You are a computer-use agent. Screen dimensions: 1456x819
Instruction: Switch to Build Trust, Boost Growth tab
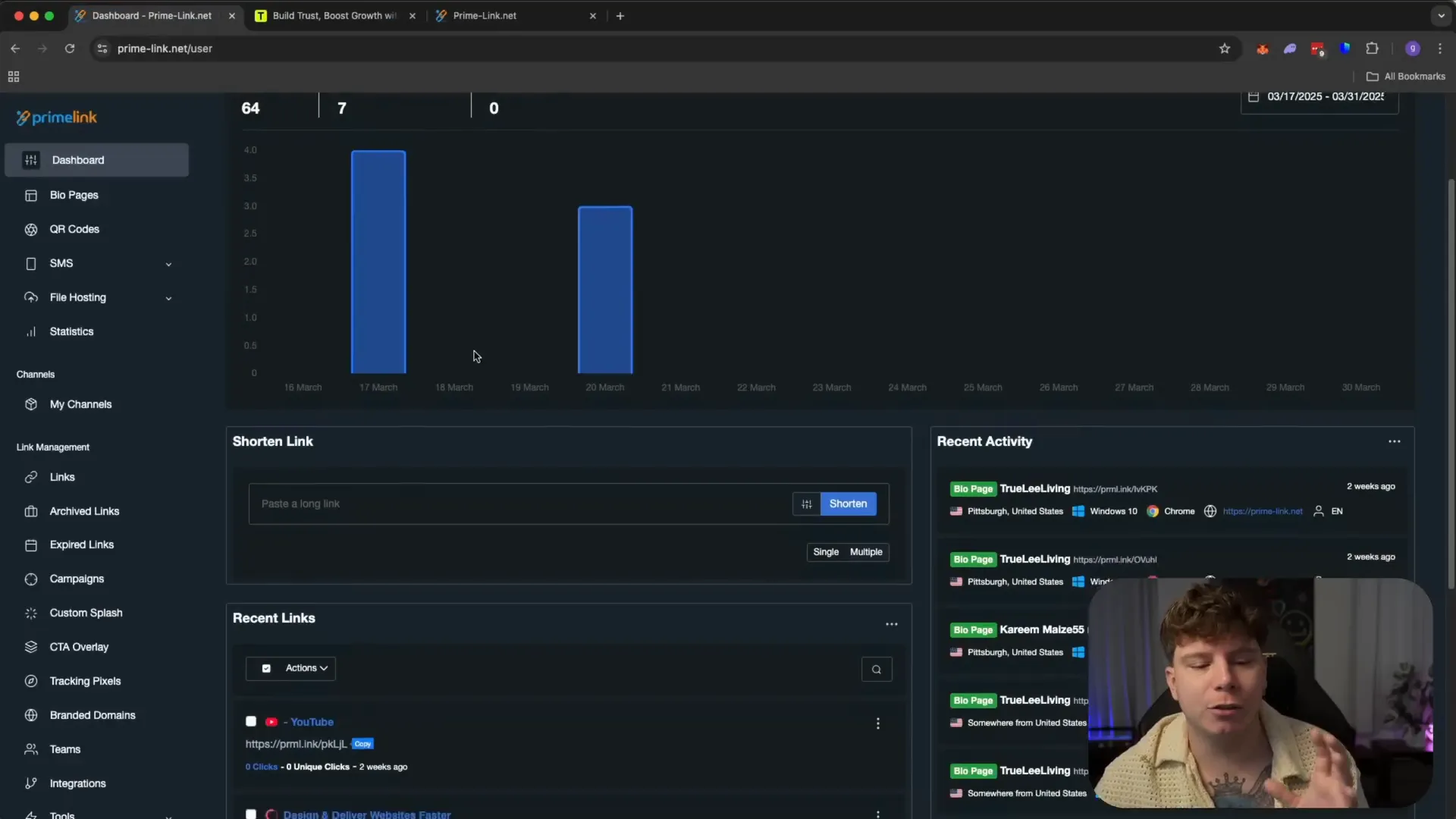pyautogui.click(x=336, y=16)
